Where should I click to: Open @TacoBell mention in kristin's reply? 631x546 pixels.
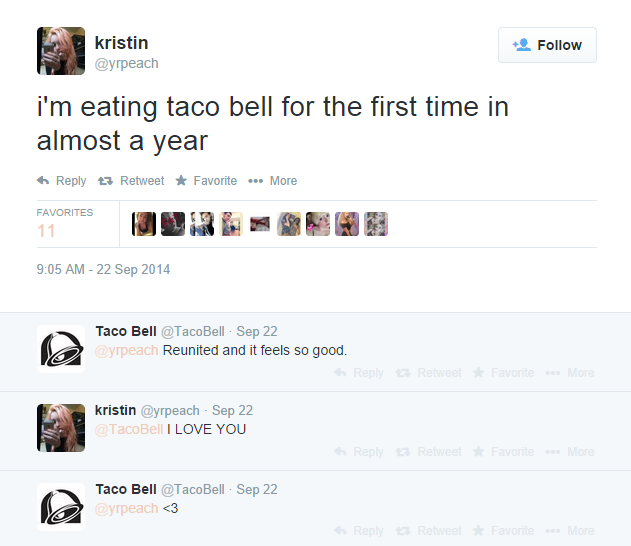click(129, 430)
